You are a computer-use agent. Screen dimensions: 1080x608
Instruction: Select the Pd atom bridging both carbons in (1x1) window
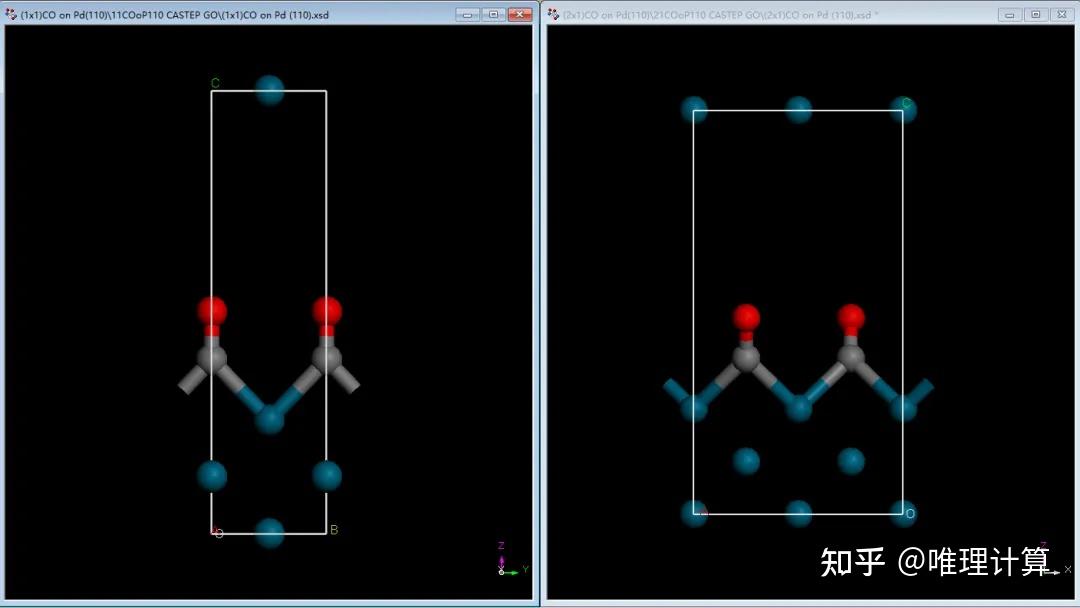[x=270, y=419]
